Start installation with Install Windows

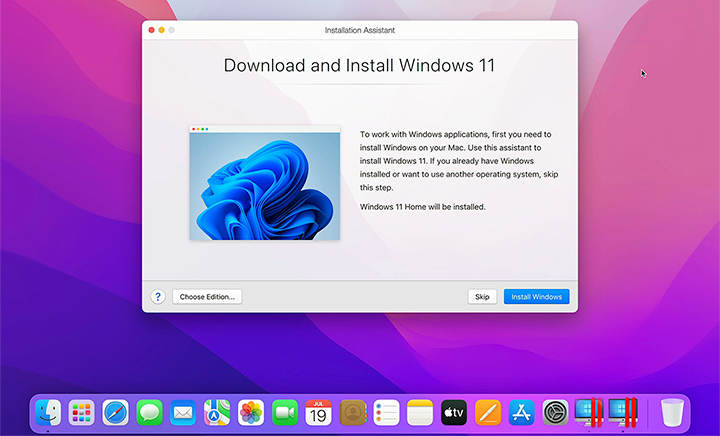(536, 296)
